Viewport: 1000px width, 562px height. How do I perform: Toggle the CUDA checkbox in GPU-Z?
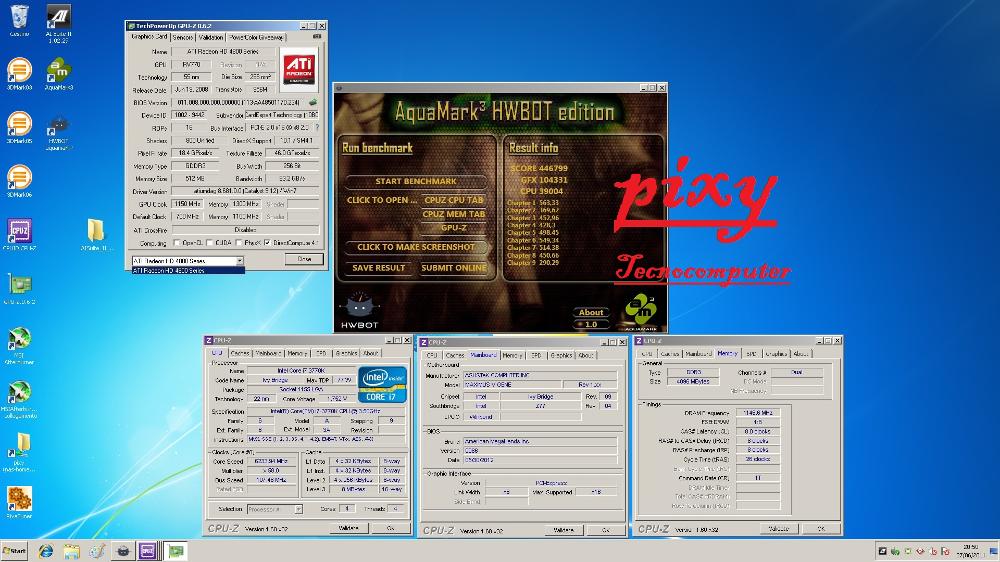pos(209,243)
